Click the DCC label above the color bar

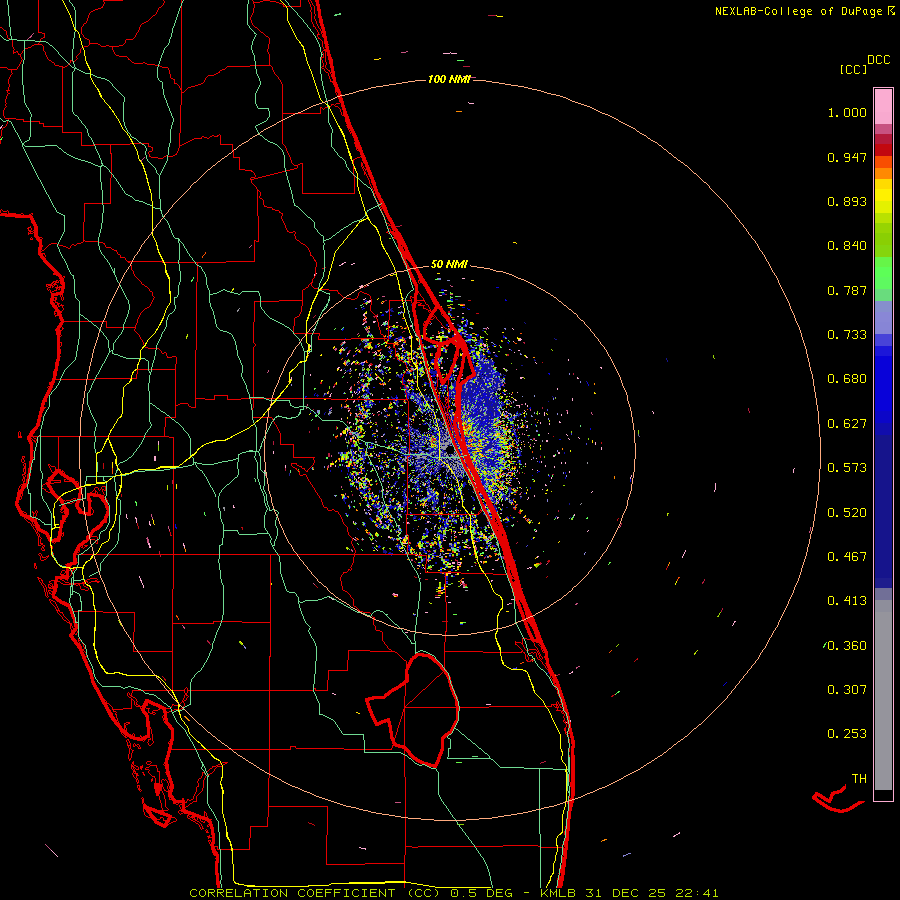coord(878,60)
